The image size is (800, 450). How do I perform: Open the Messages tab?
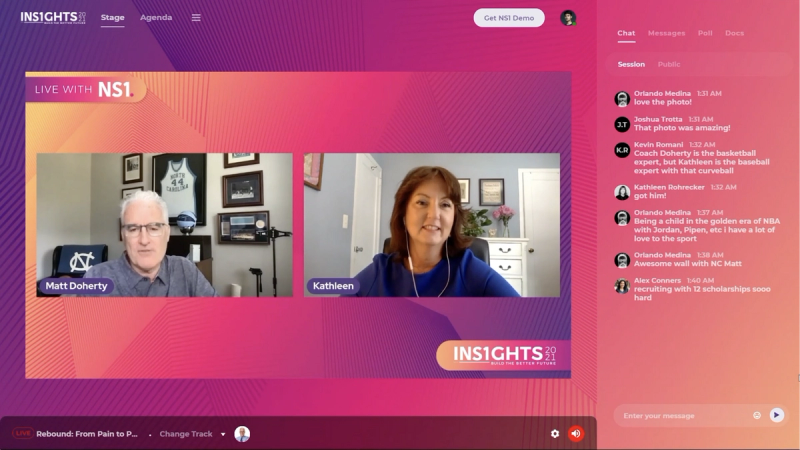[x=666, y=33]
